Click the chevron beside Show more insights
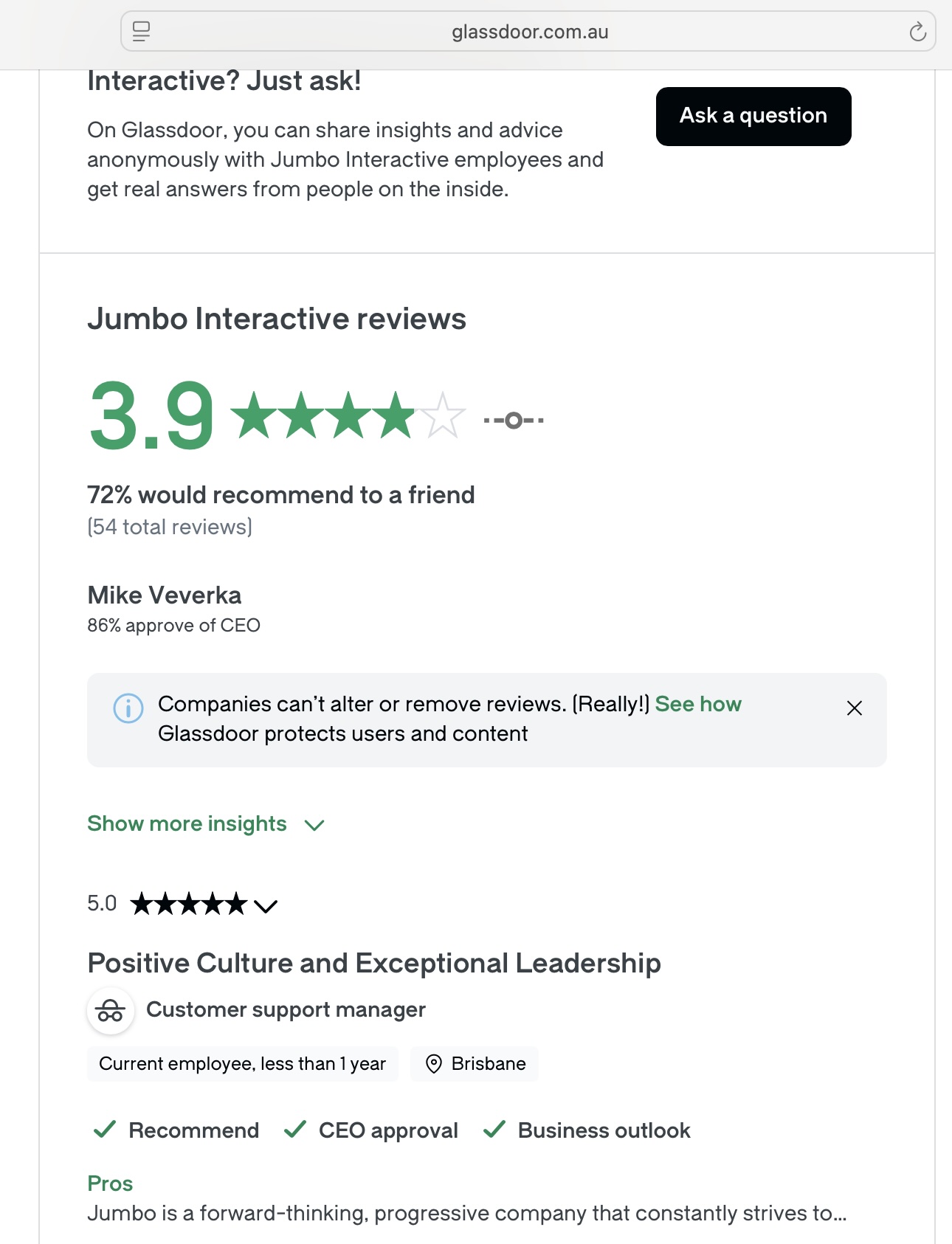This screenshot has width=952, height=1244. (x=314, y=825)
